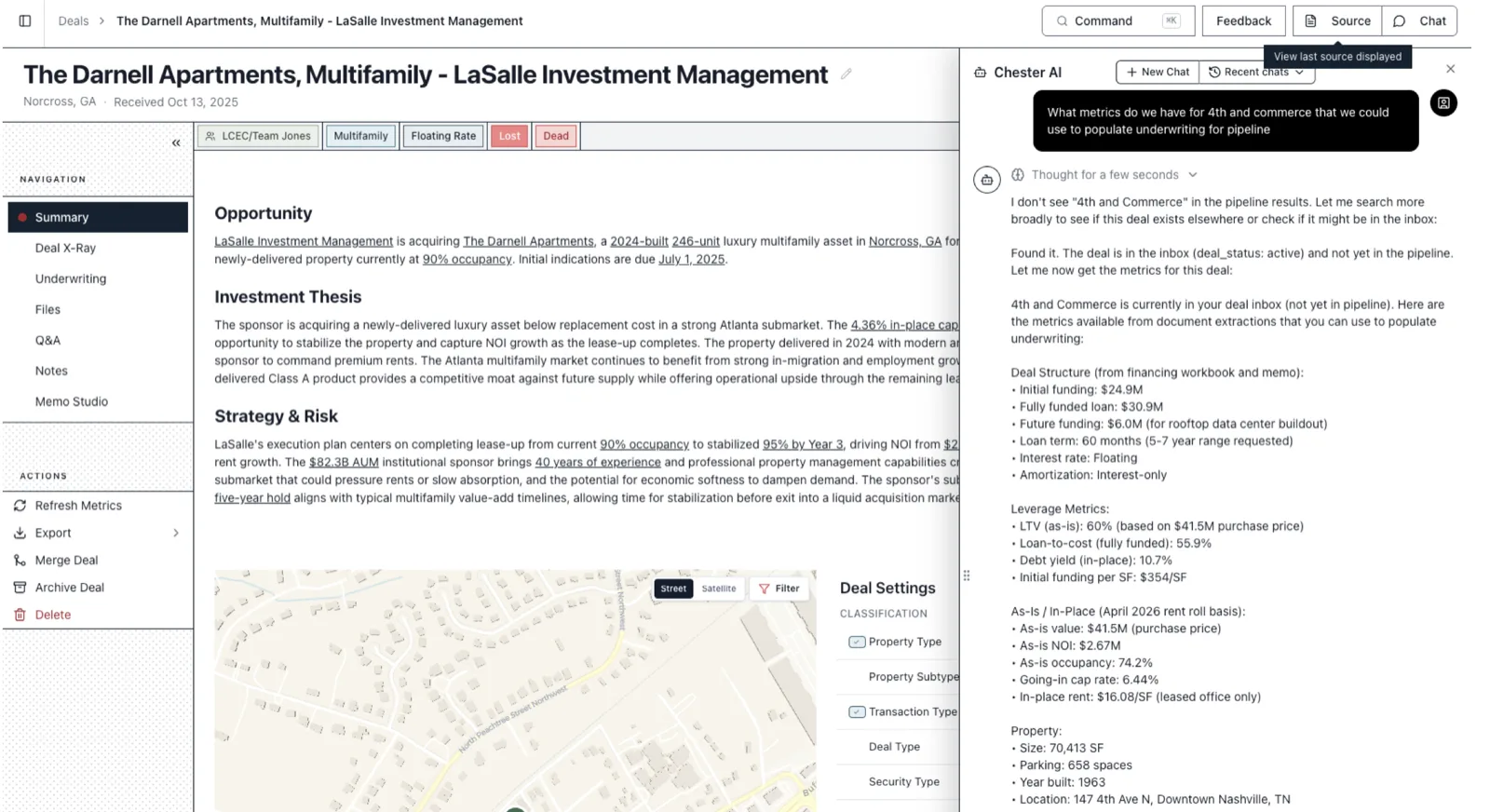The width and height of the screenshot is (1490, 812).
Task: Click the 246-unit link
Action: pyautogui.click(x=696, y=241)
